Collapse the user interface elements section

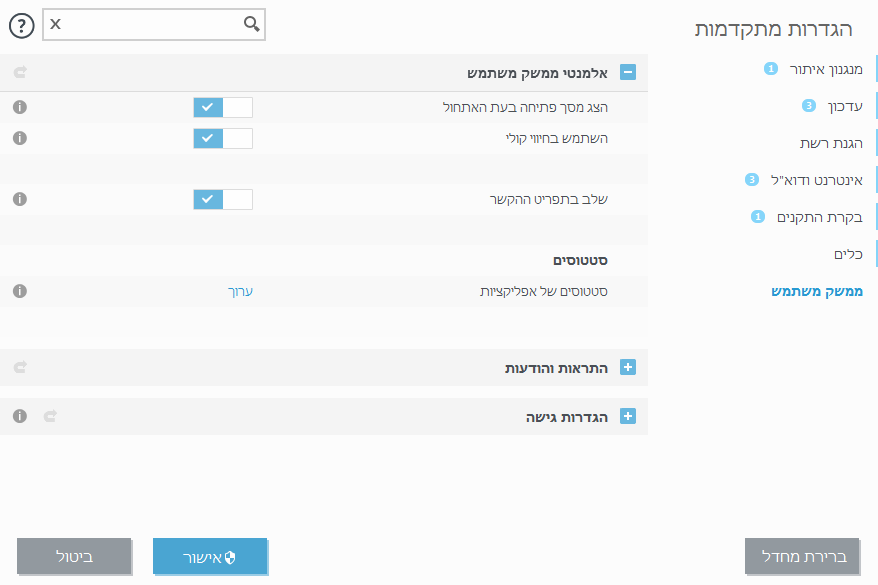point(628,72)
